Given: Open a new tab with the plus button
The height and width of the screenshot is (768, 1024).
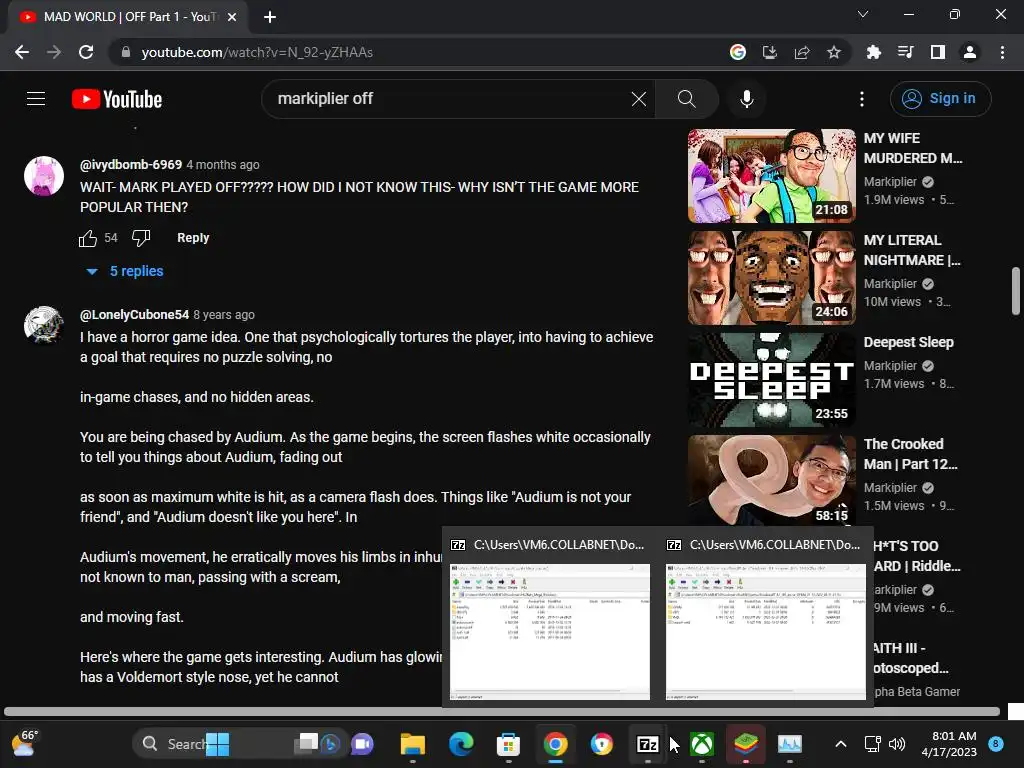Looking at the screenshot, I should coord(270,17).
